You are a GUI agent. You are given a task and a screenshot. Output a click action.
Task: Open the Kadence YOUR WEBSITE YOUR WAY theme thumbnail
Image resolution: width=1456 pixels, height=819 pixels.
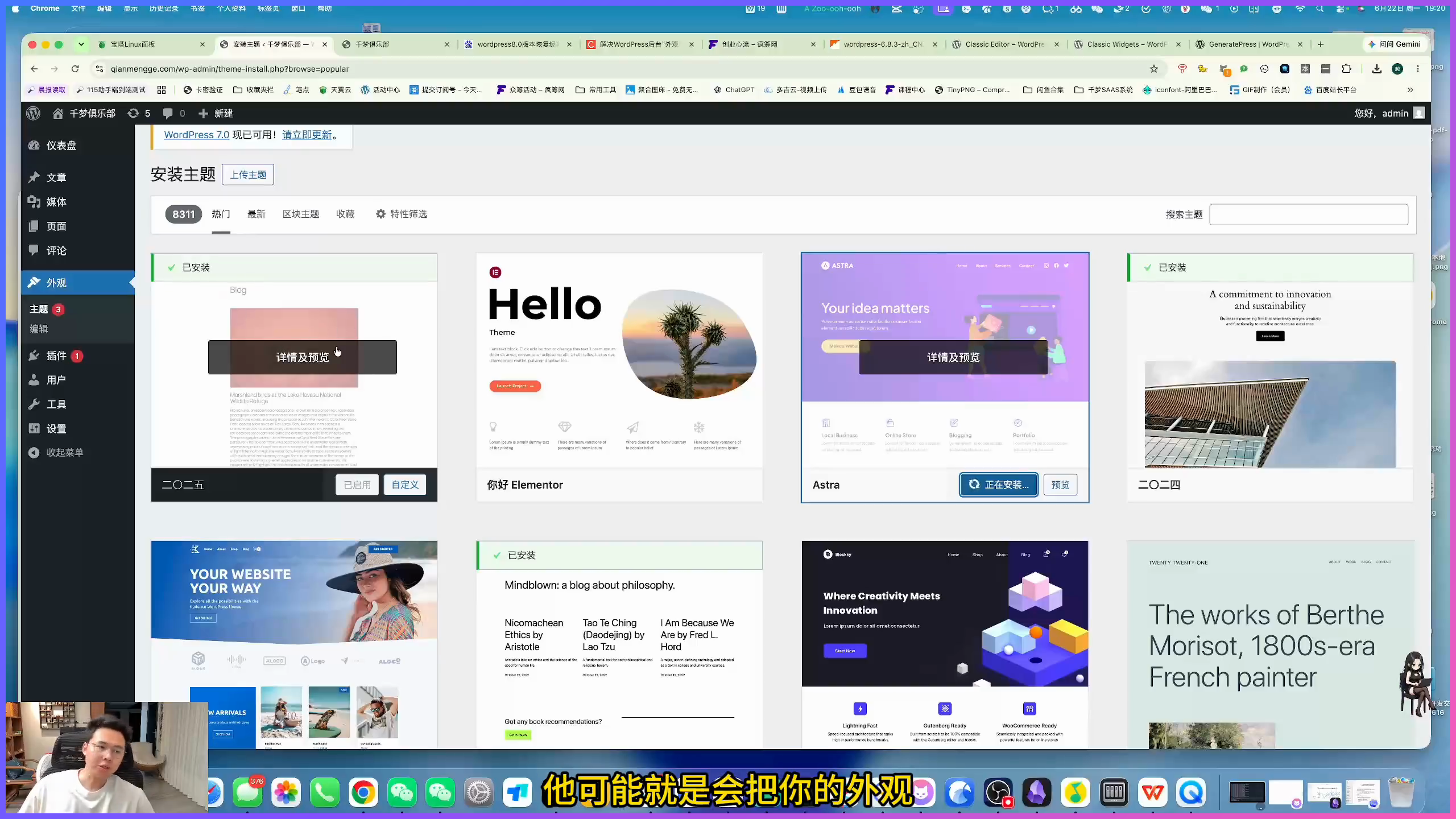(x=294, y=644)
